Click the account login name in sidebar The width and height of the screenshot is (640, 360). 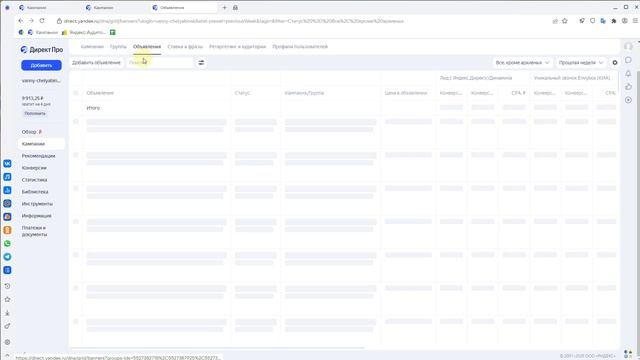tap(41, 81)
